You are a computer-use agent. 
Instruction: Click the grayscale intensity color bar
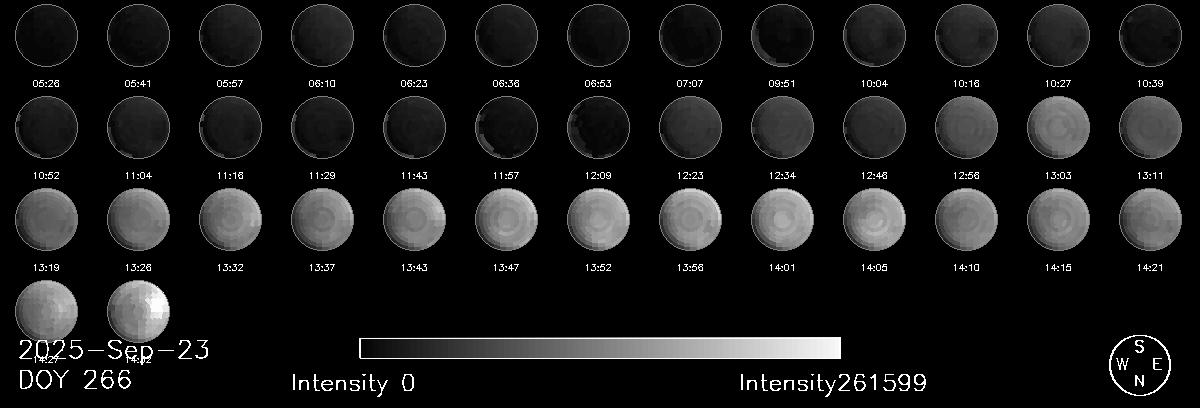[x=600, y=348]
